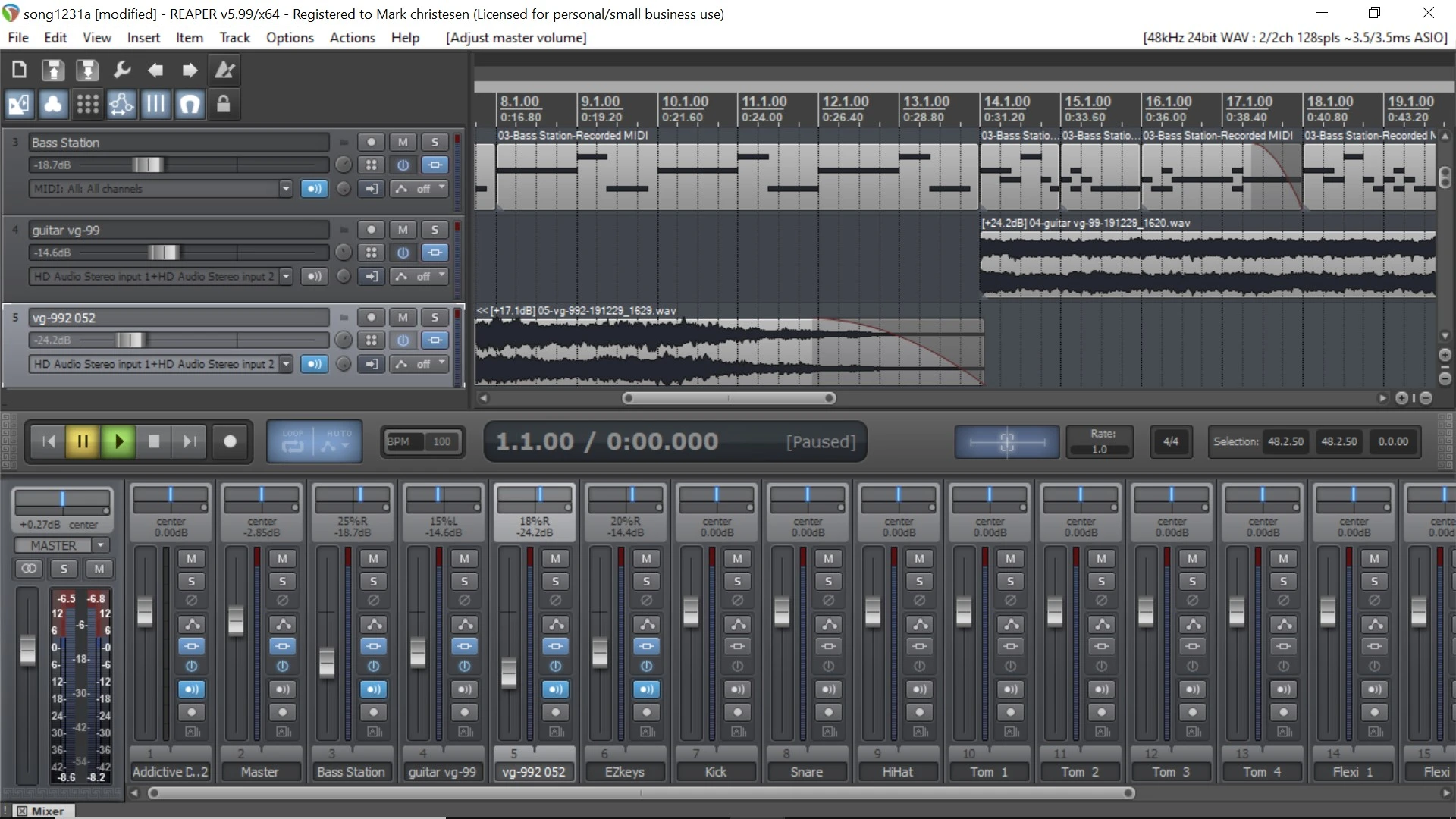
Task: Toggle the snap magnet toolbar icon
Action: [190, 104]
